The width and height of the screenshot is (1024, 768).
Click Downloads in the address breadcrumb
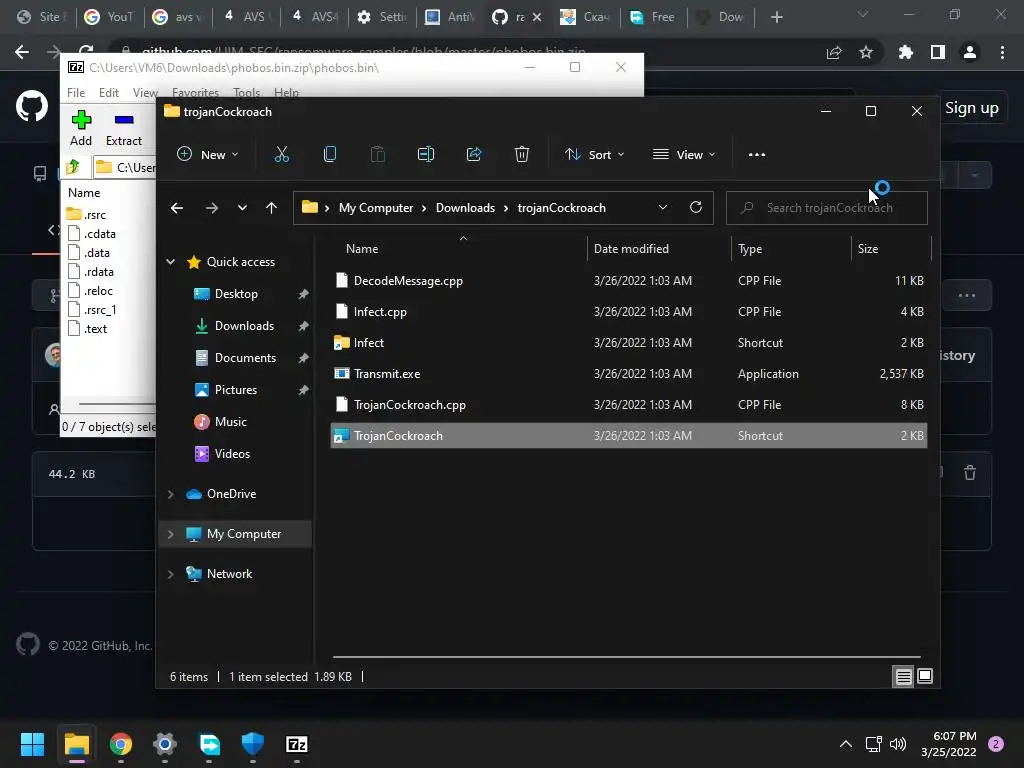click(x=465, y=208)
